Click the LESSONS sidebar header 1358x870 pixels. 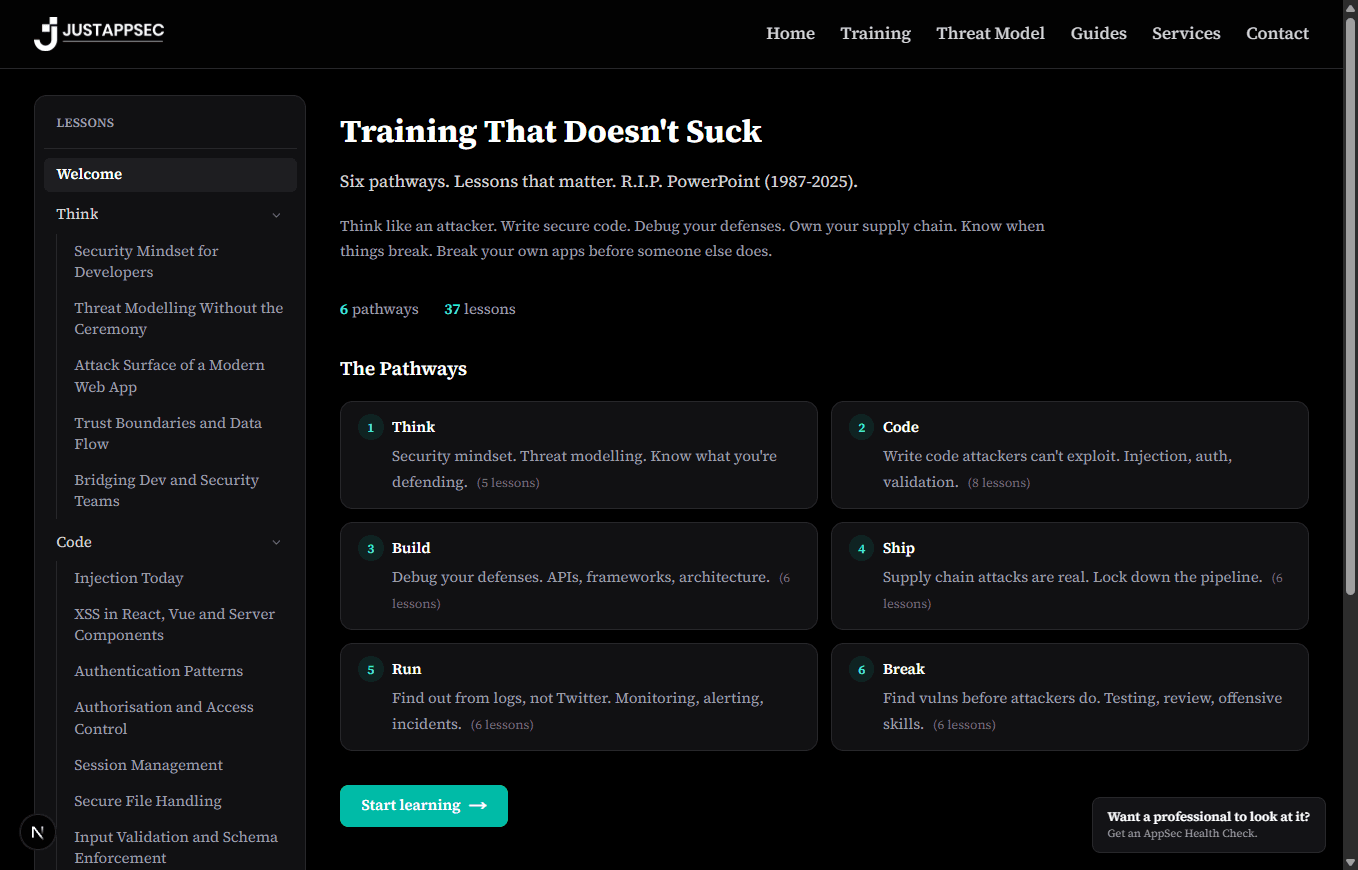(85, 123)
